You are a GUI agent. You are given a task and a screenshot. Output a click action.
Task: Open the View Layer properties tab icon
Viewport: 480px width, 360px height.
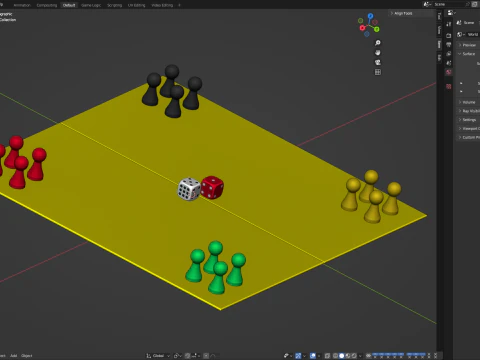pos(449,54)
